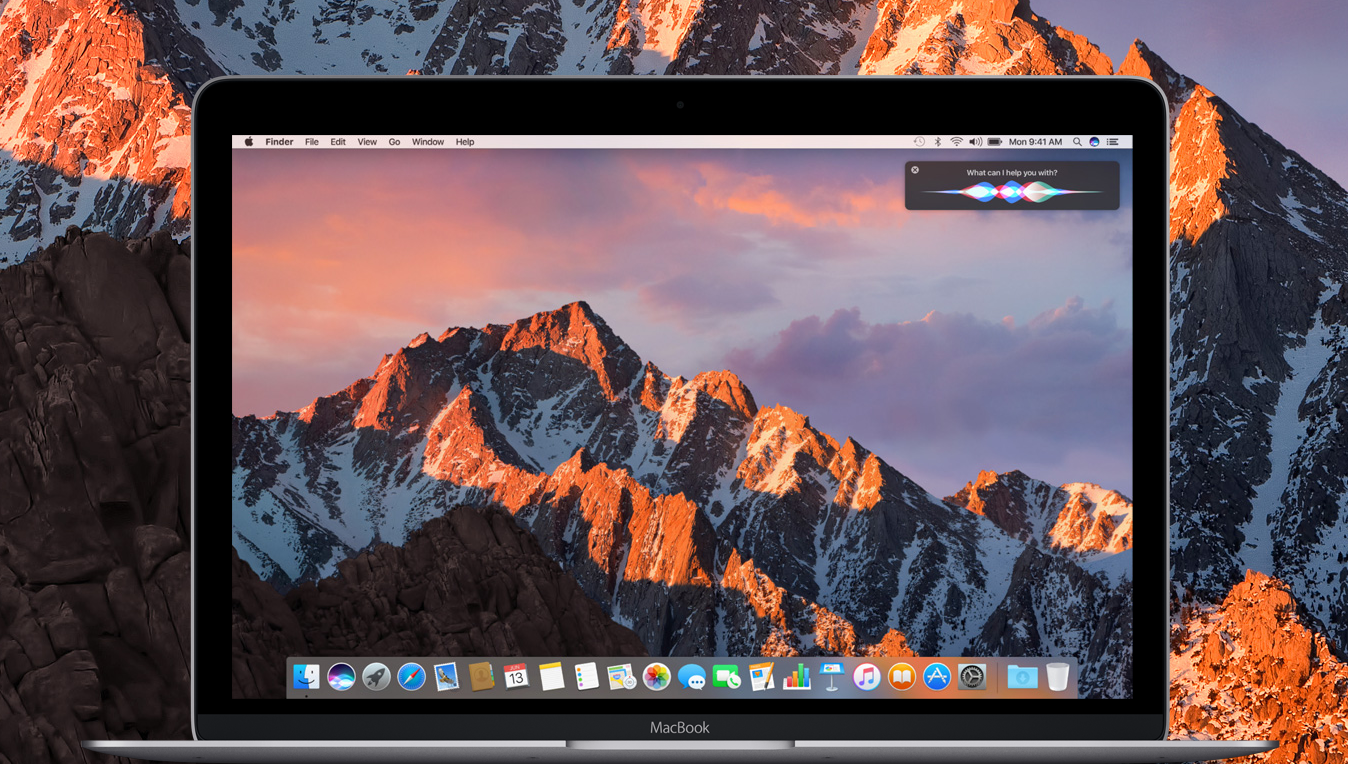Open the Wi-Fi menu

pos(956,141)
